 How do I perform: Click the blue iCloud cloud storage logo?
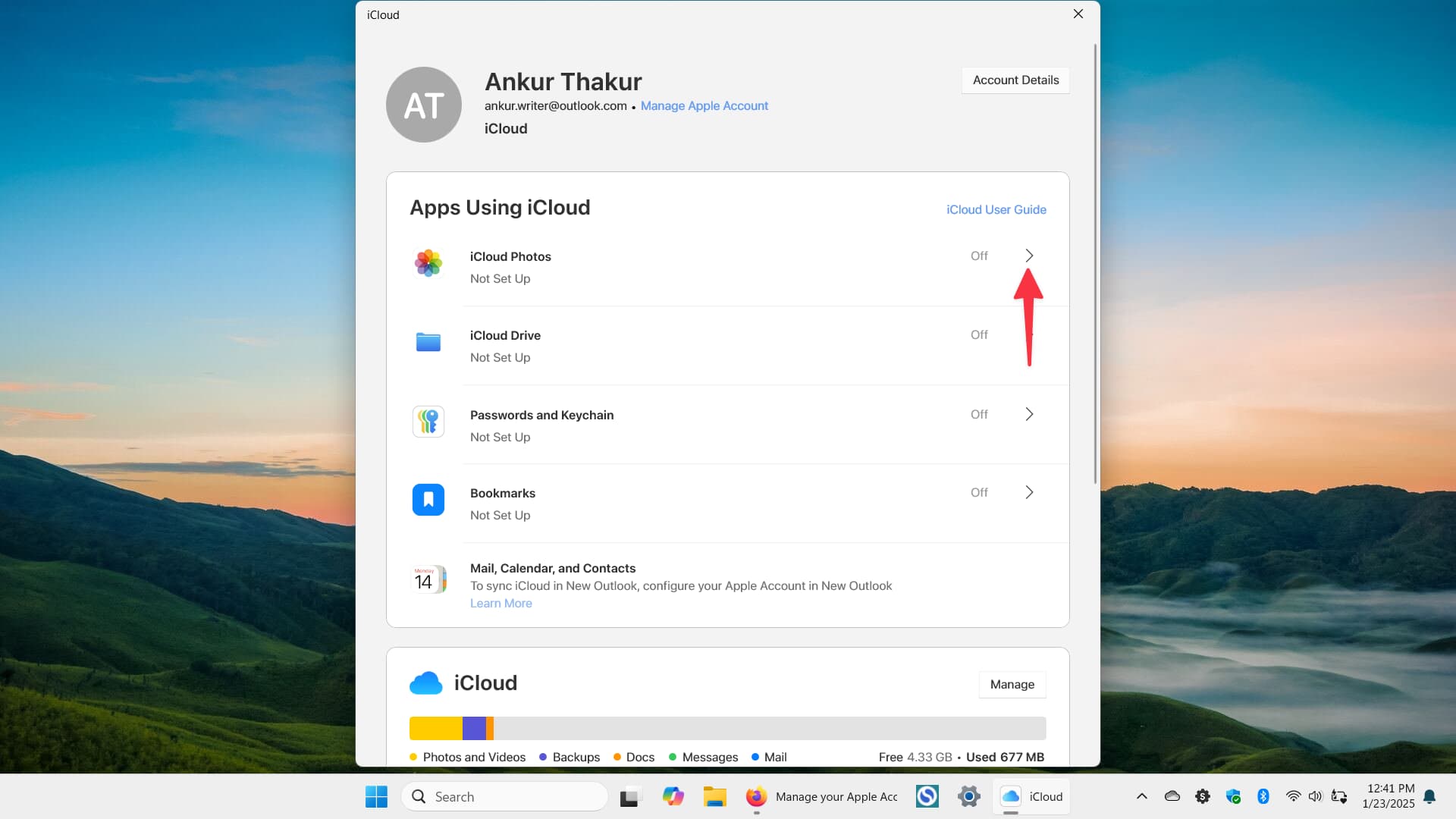coord(426,683)
